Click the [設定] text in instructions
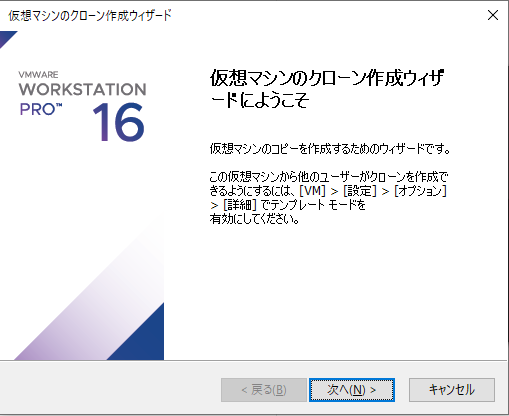This screenshot has height=416, width=509. 360,191
